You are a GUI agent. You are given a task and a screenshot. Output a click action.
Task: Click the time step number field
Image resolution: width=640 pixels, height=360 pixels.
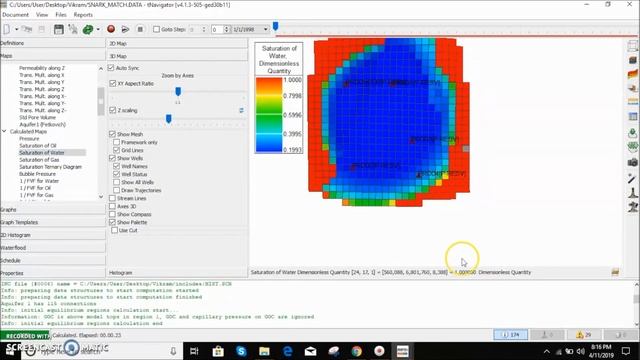(217, 29)
